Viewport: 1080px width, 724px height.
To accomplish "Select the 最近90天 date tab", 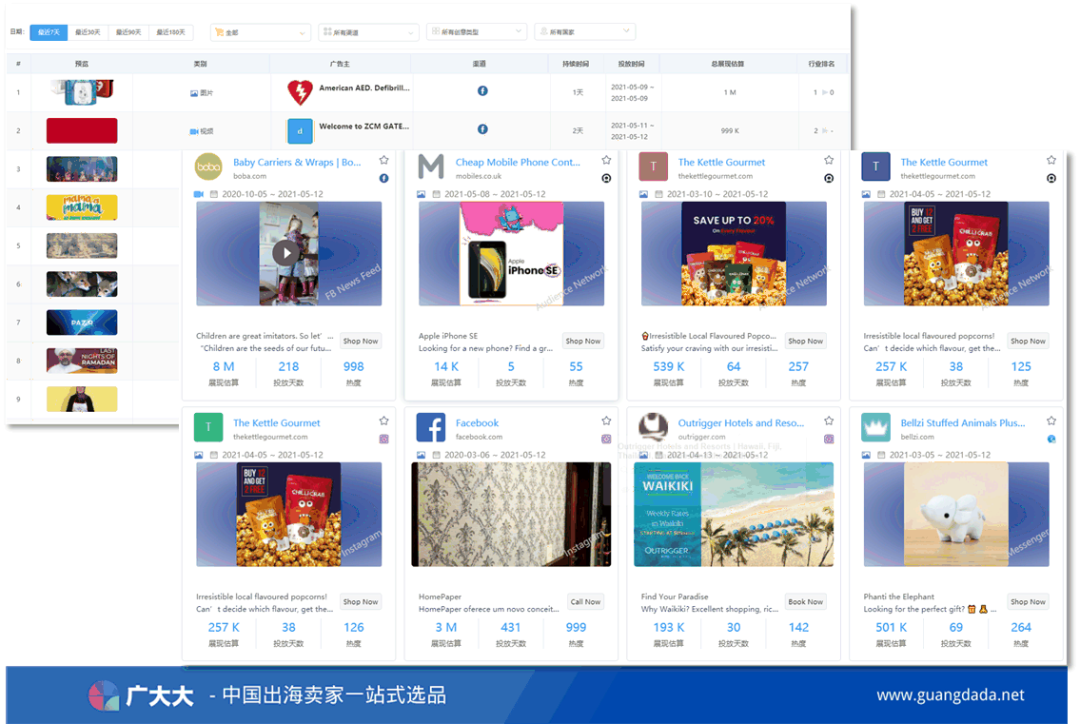I will point(129,32).
